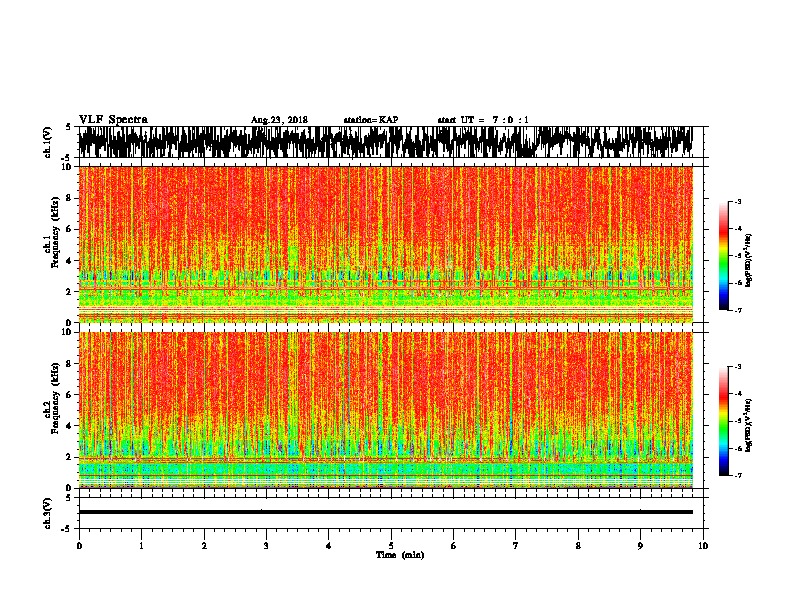The image size is (792, 612).
Task: Click the ch.1 spectrogram colorbar
Action: click(723, 256)
